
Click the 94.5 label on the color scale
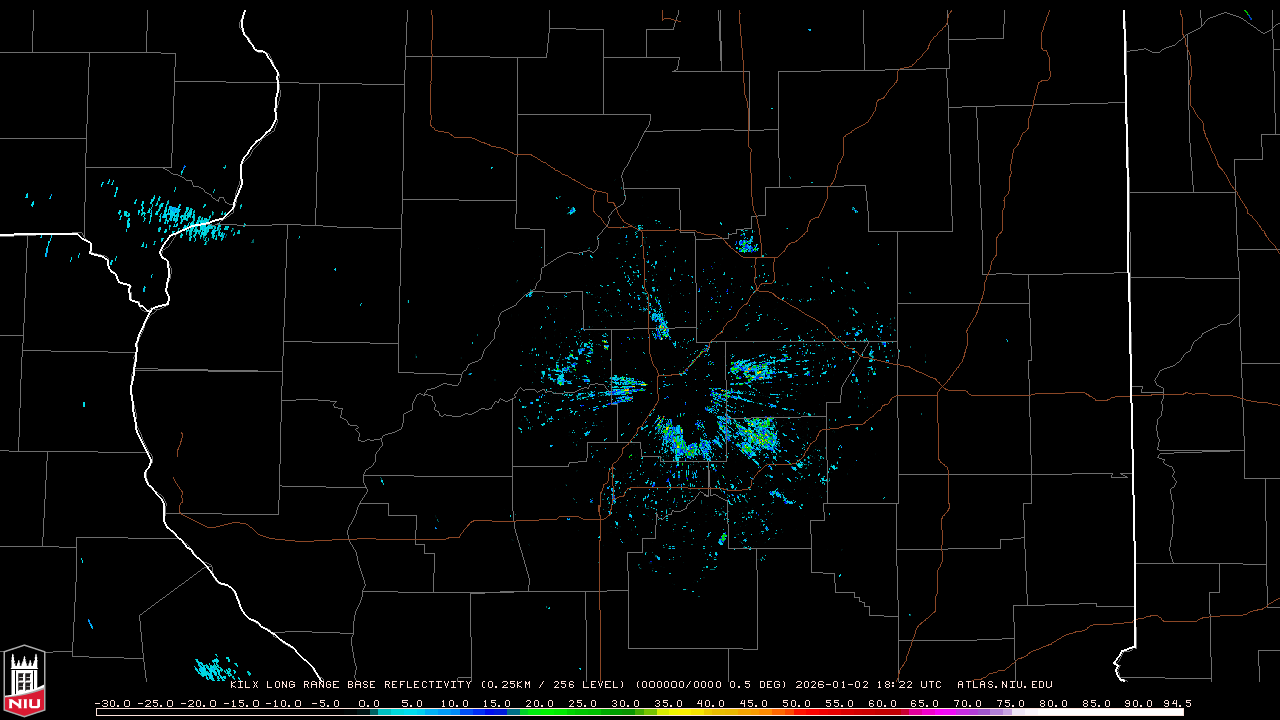point(1175,703)
